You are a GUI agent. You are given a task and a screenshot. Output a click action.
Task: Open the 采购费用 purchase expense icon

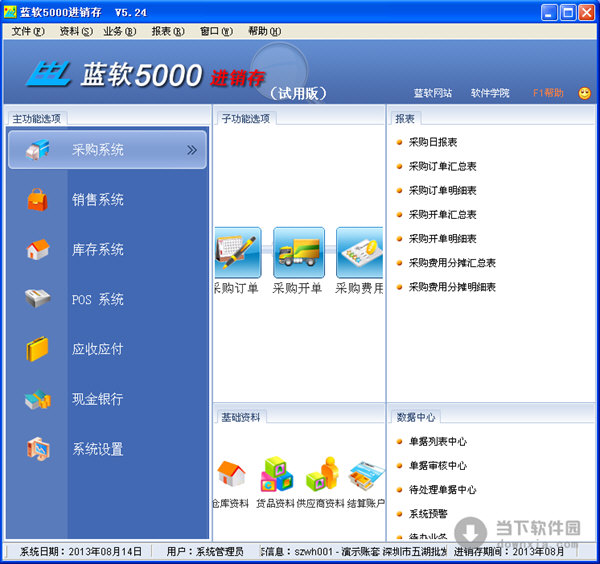tap(359, 252)
